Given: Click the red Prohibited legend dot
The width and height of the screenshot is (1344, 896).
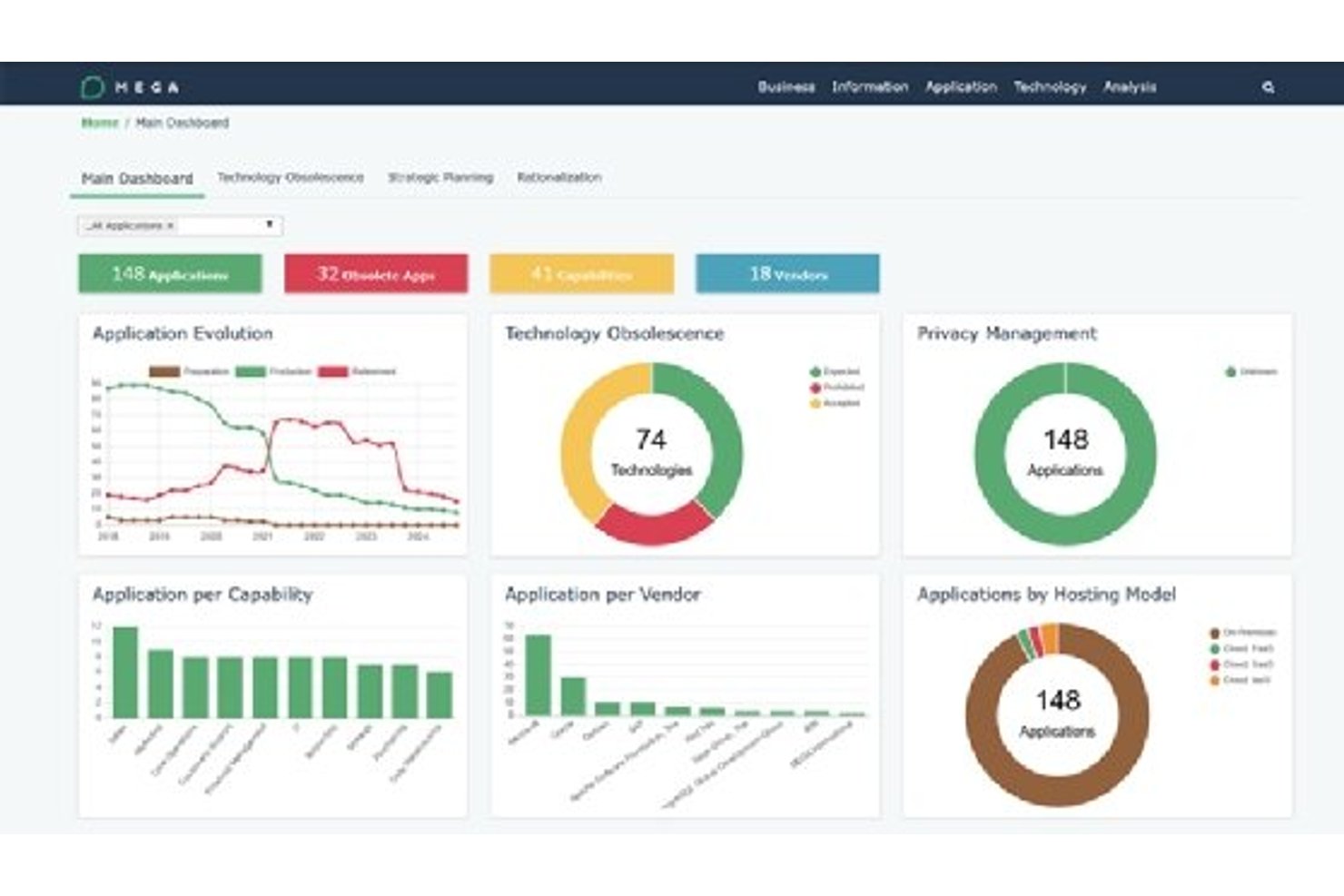Looking at the screenshot, I should 815,387.
